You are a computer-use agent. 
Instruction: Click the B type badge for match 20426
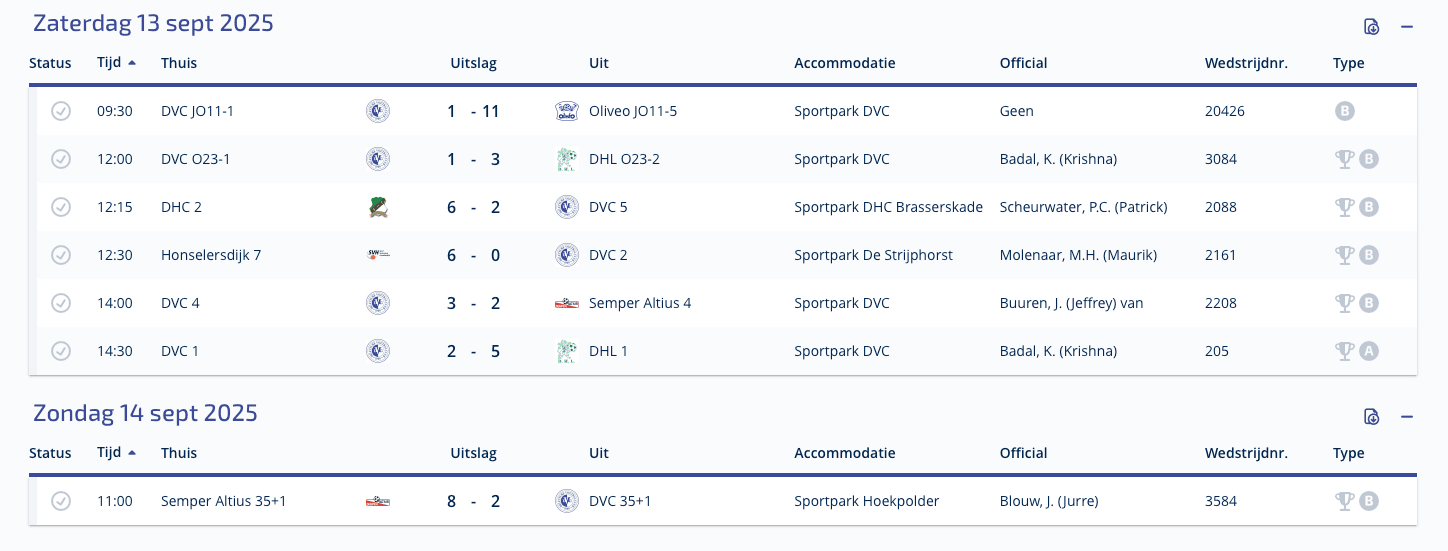coord(1345,111)
